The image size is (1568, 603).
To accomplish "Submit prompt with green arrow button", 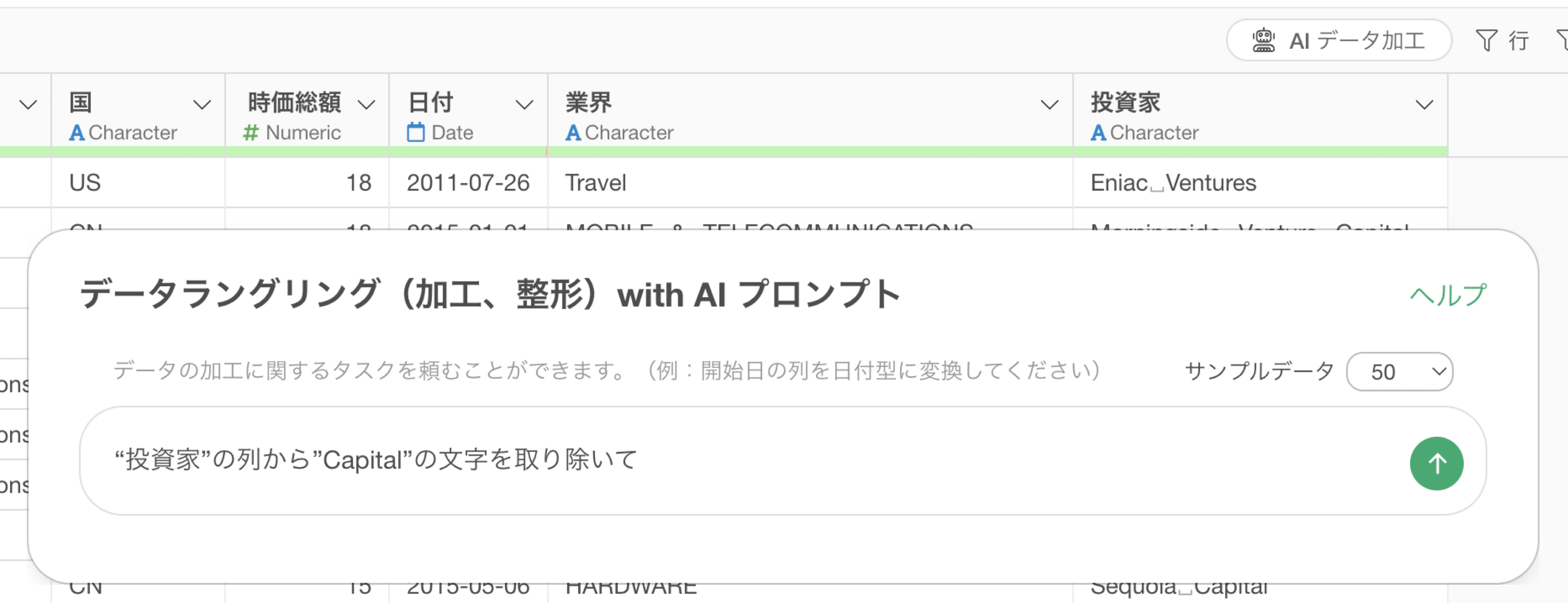I will [x=1436, y=464].
